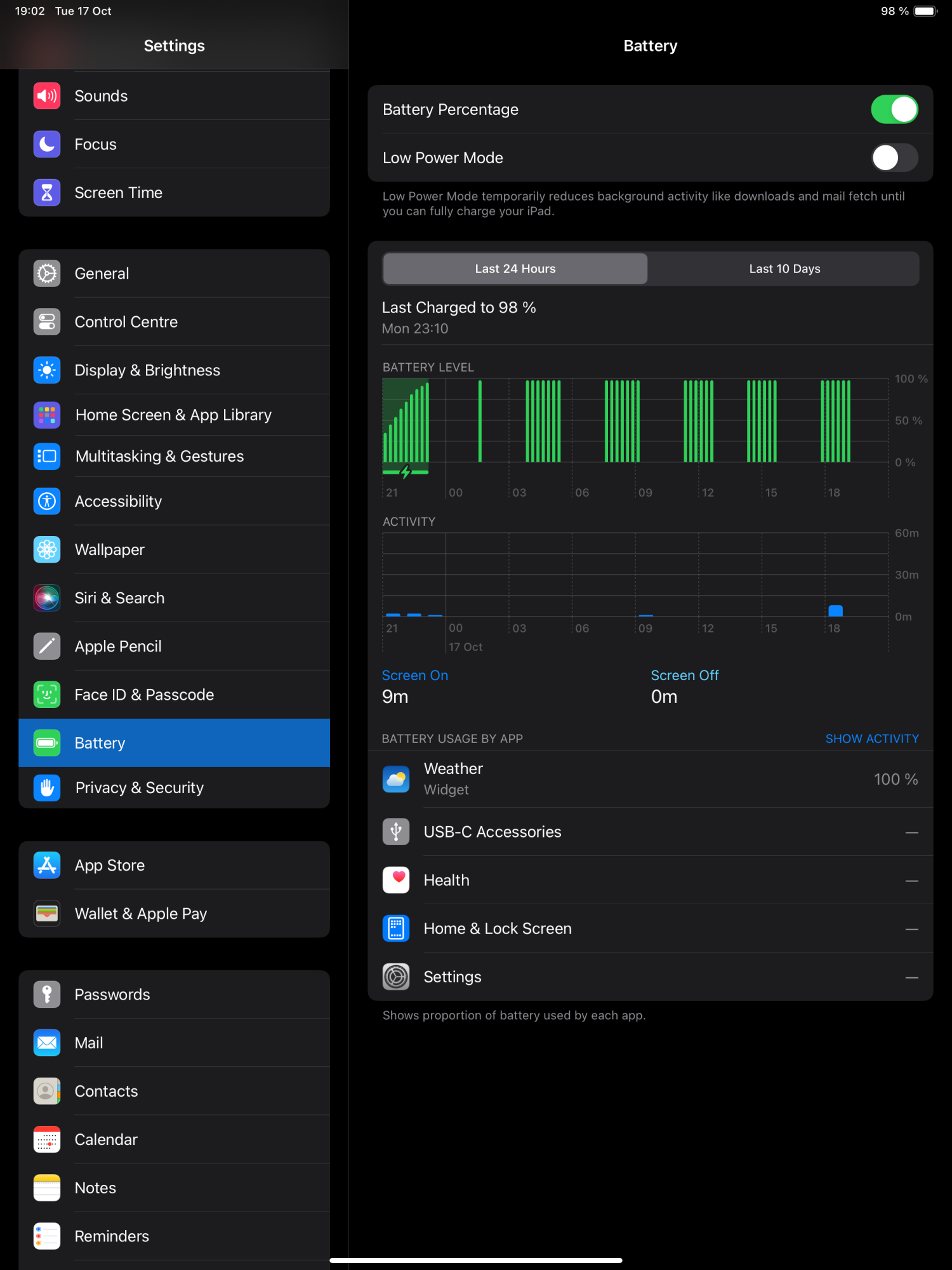Tap the Health heart app icon
The height and width of the screenshot is (1270, 952).
click(396, 880)
